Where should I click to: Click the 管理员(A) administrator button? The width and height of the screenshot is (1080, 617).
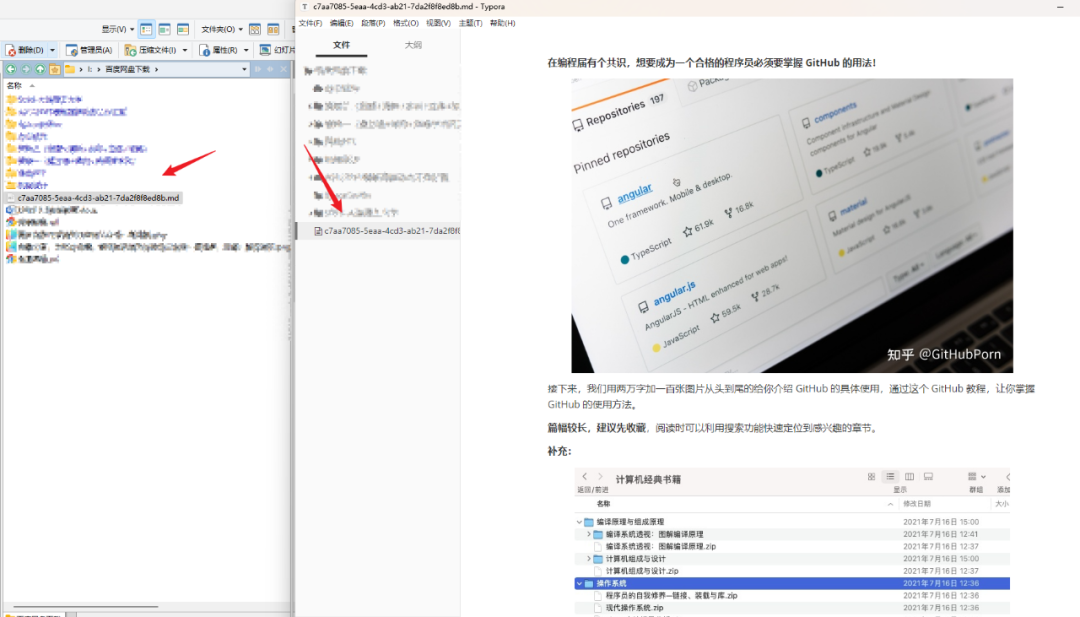pos(89,50)
